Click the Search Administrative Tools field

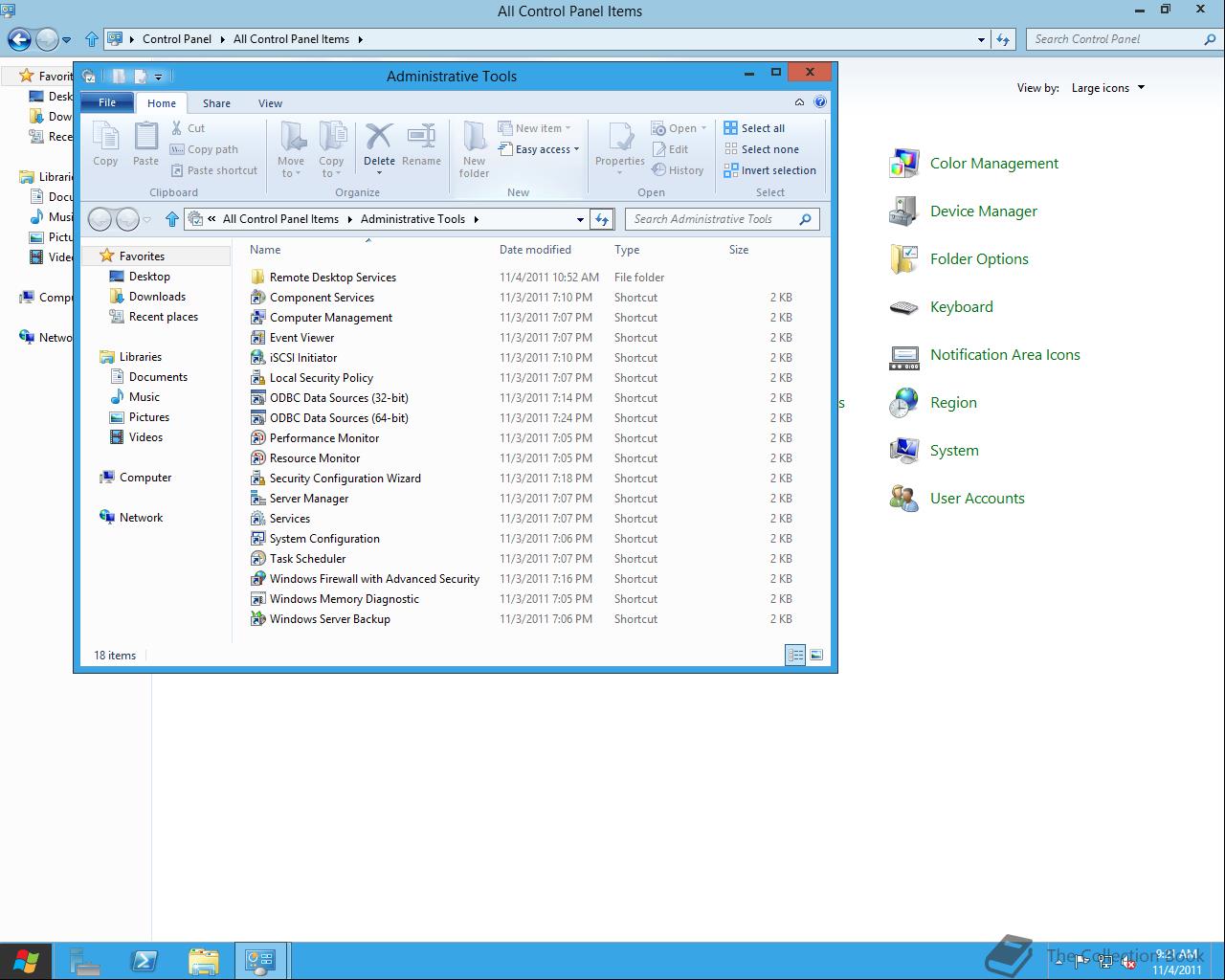point(722,219)
